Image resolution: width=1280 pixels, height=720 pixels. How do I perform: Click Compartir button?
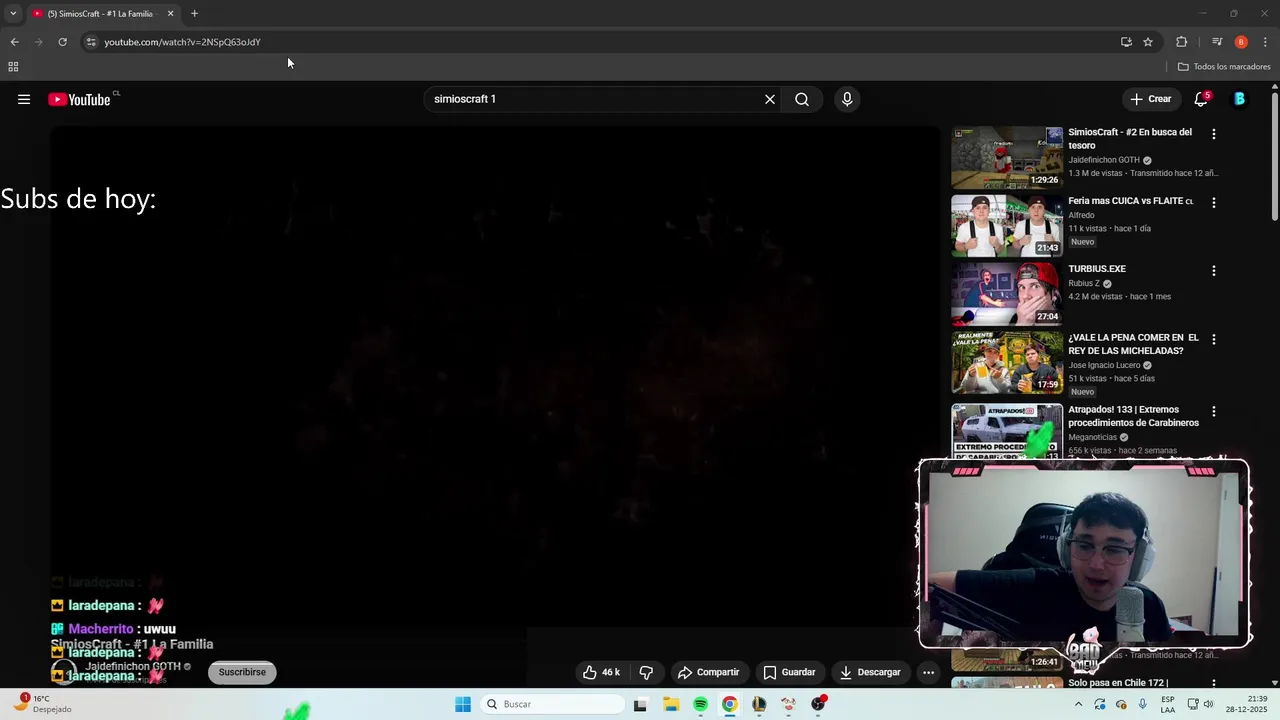coord(708,672)
